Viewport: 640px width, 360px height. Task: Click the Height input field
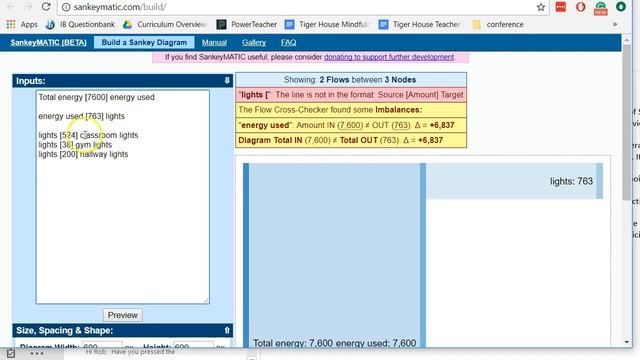[x=193, y=345]
